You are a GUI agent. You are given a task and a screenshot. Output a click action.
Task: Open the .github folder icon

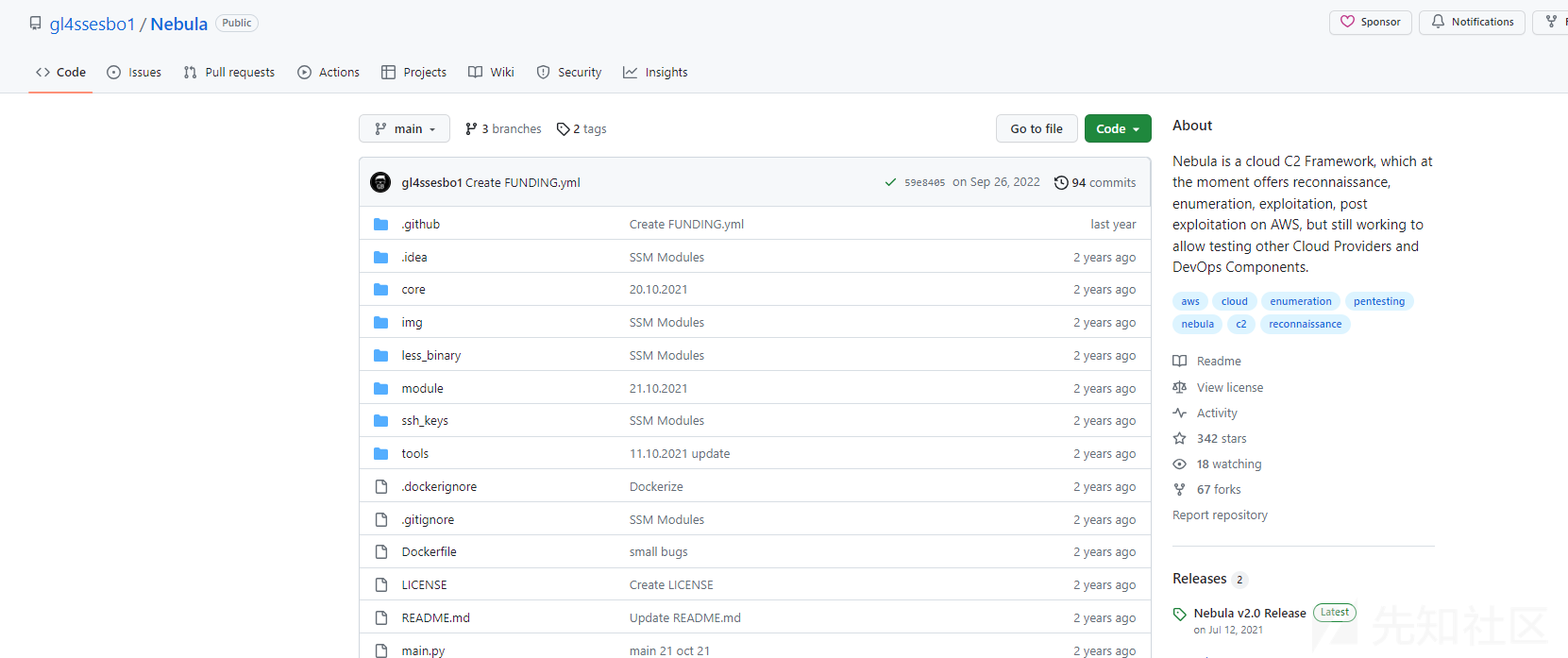381,224
